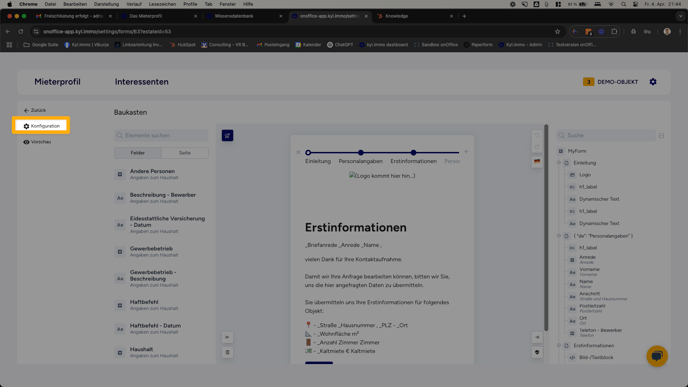The height and width of the screenshot is (387, 688).
Task: Select the Anschrift tree item
Action: pyautogui.click(x=603, y=296)
